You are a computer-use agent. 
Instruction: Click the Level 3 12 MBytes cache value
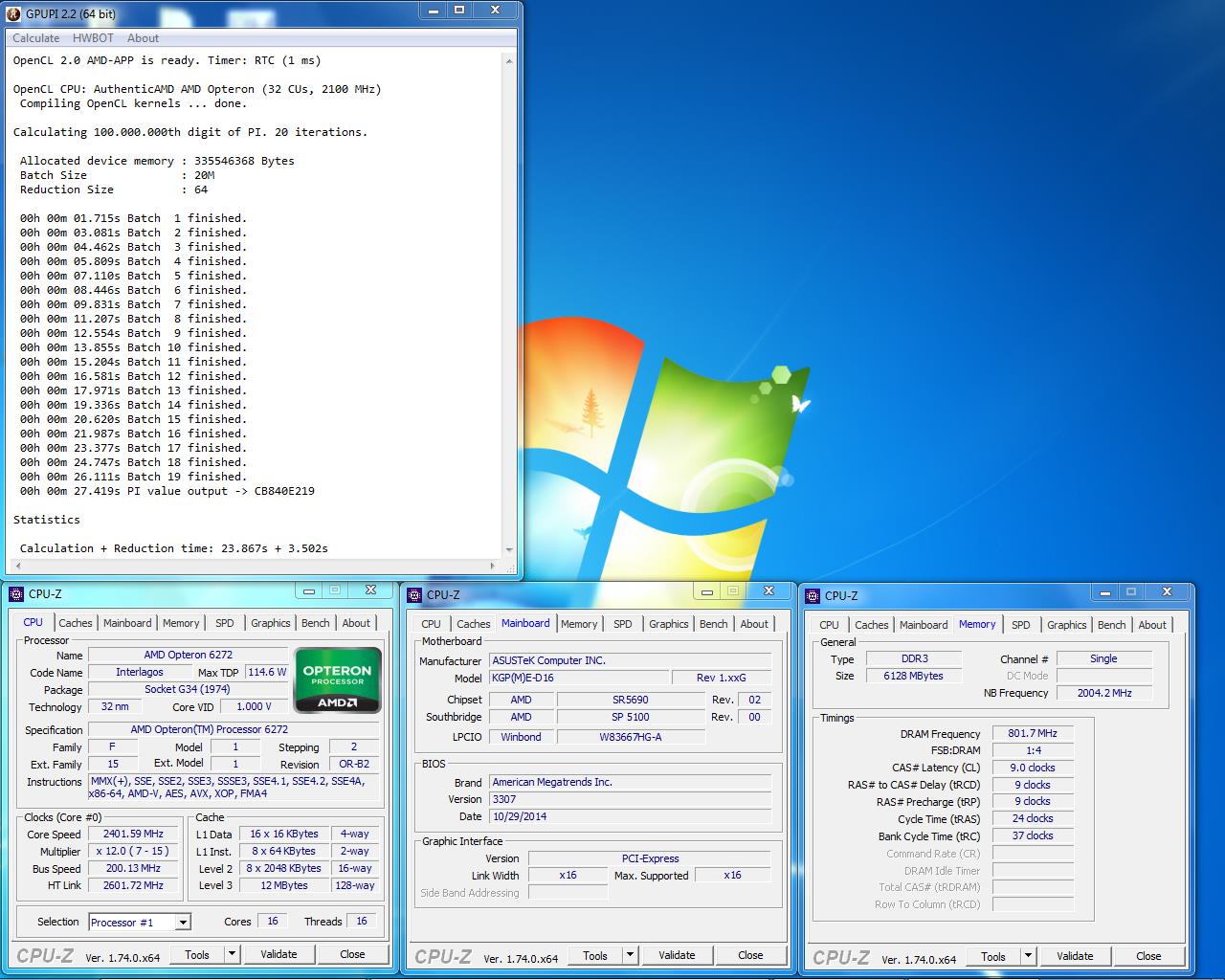[x=285, y=885]
